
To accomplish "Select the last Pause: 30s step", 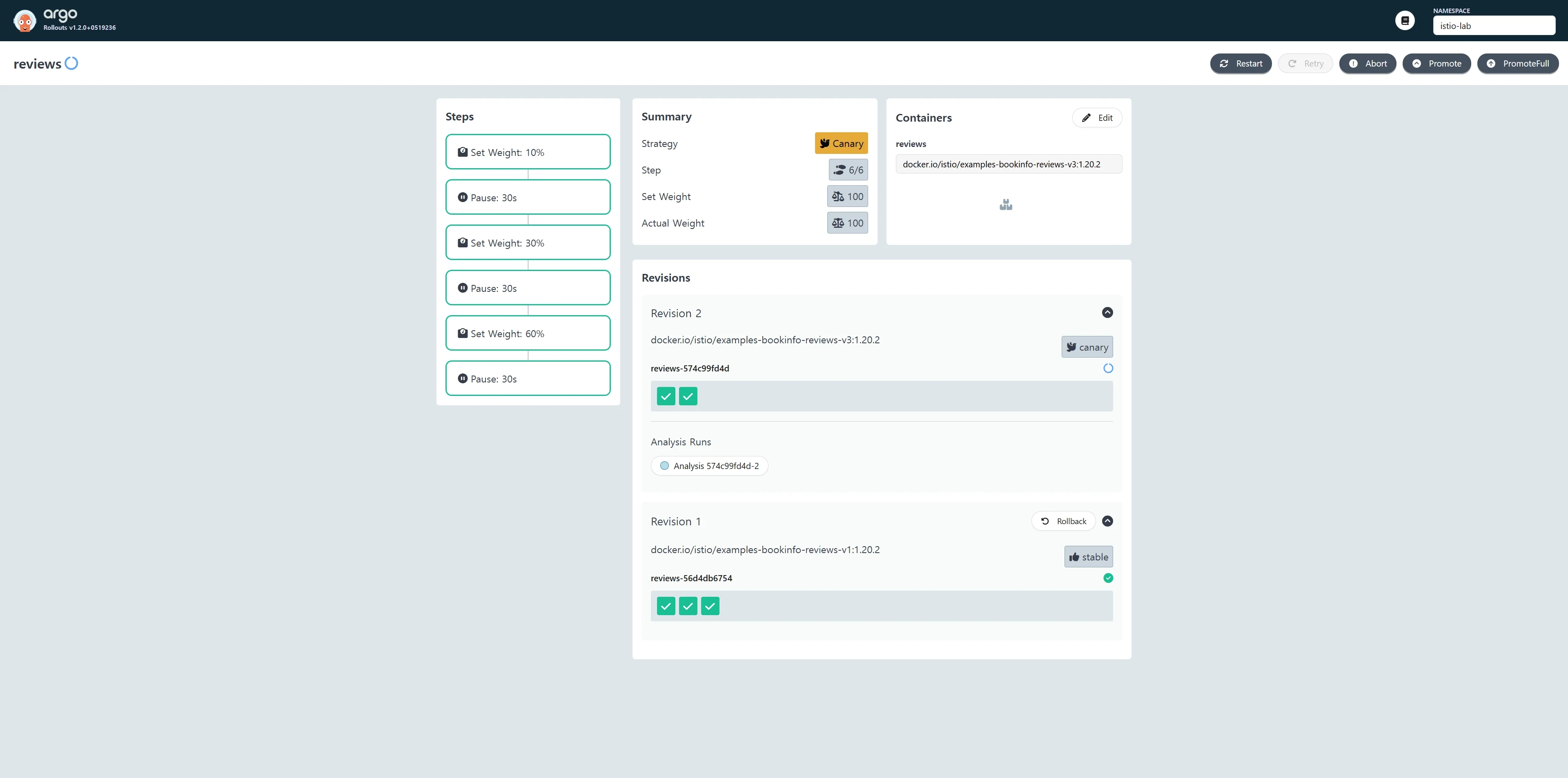I will tap(528, 378).
